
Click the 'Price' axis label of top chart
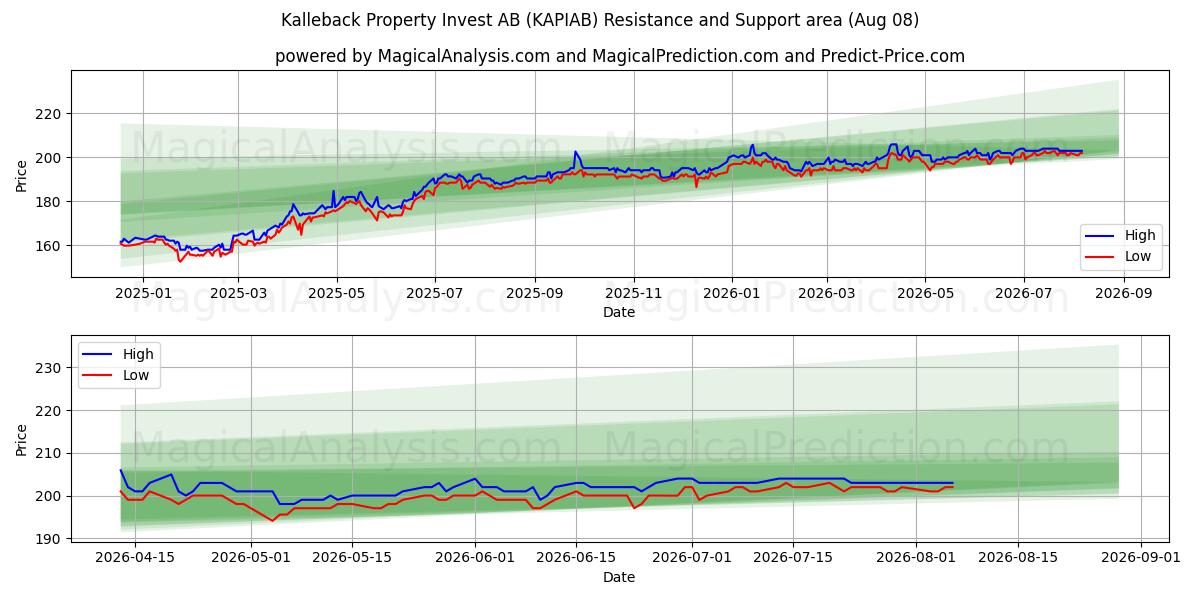click(x=22, y=175)
